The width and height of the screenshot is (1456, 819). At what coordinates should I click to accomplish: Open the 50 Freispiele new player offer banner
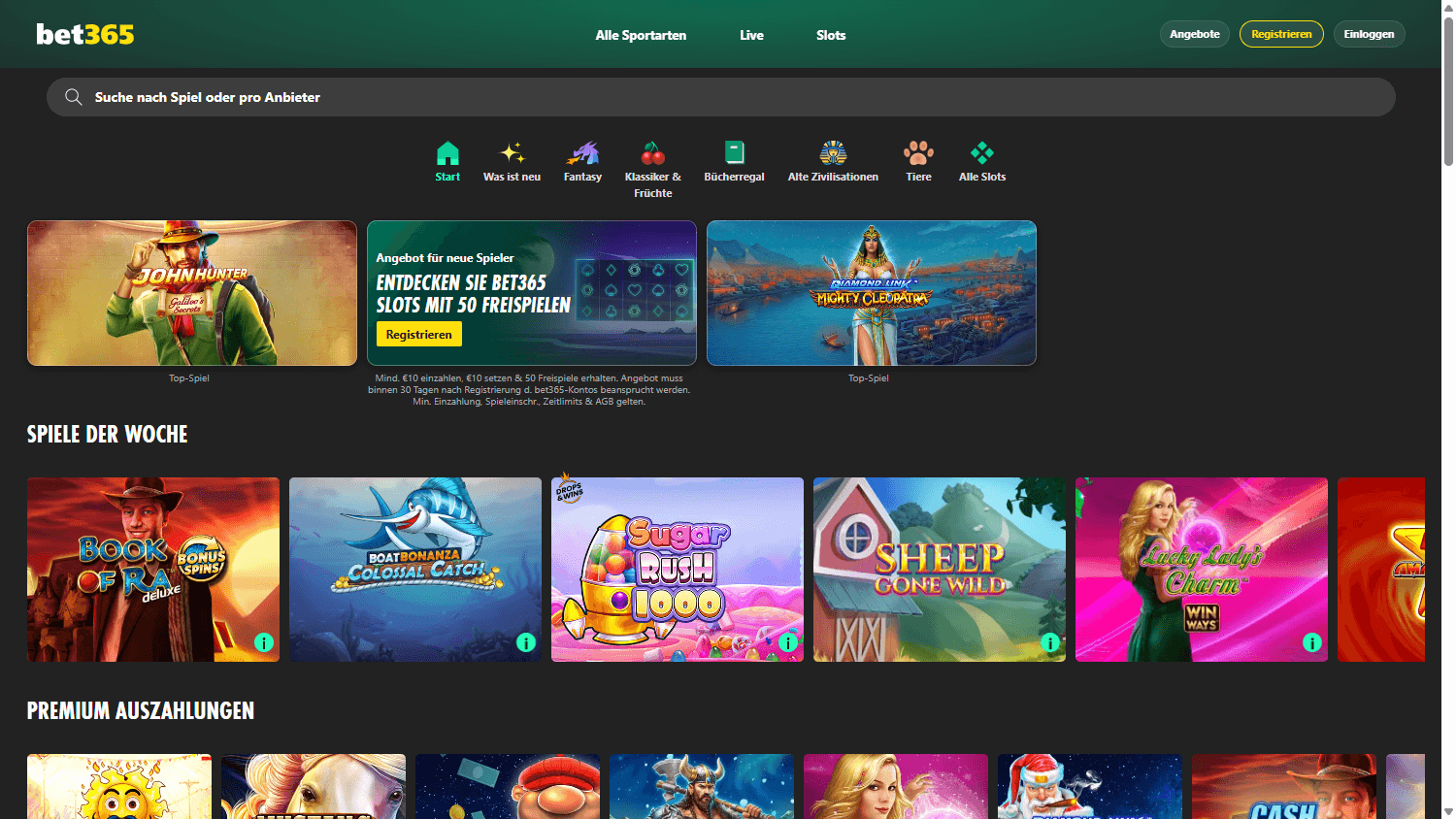pyautogui.click(x=532, y=293)
